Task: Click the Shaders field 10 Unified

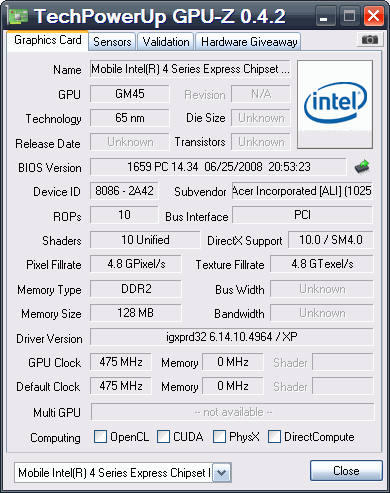Action: tap(145, 240)
